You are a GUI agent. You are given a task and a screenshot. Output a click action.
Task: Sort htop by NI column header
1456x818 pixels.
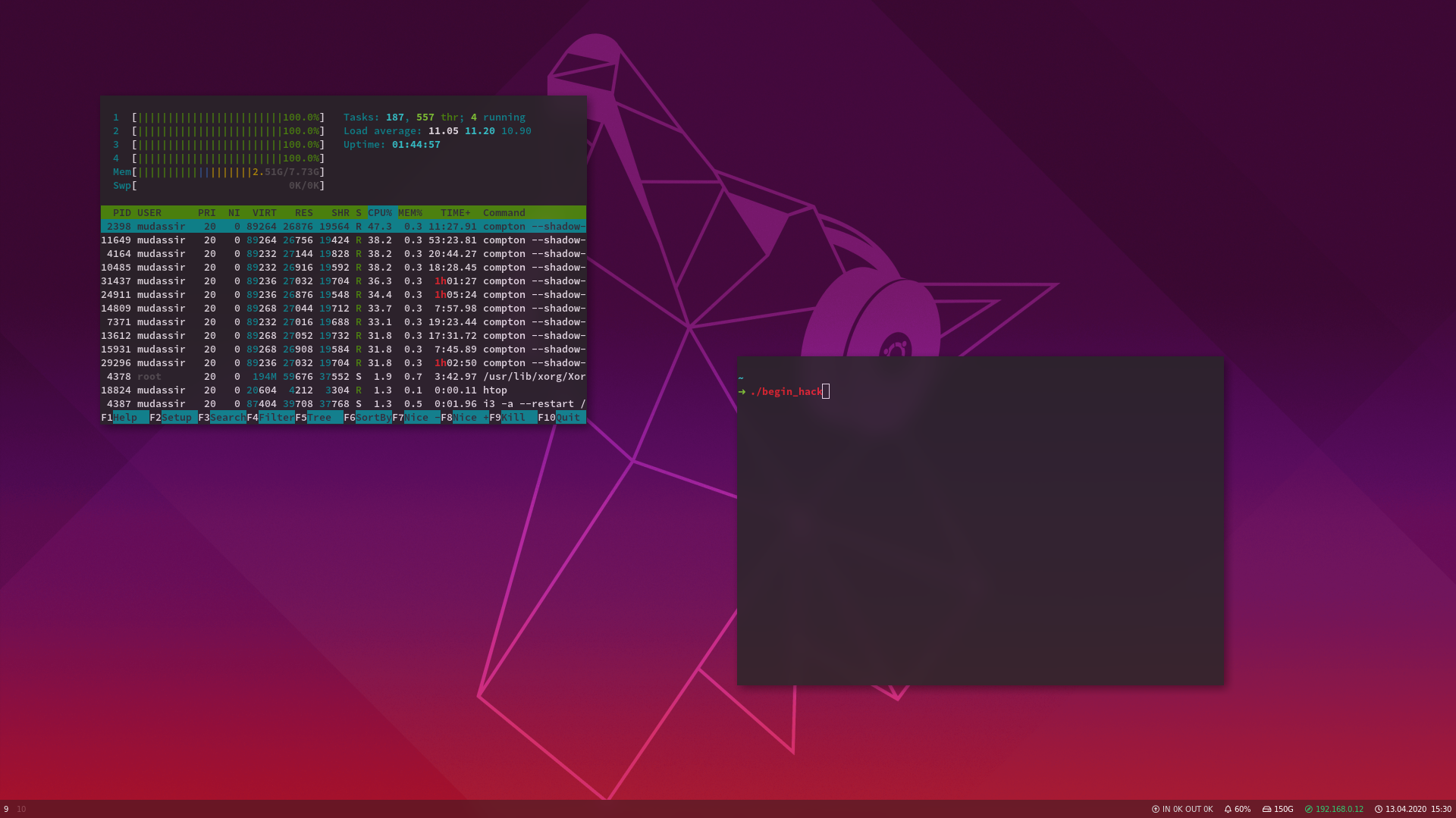[x=234, y=213]
